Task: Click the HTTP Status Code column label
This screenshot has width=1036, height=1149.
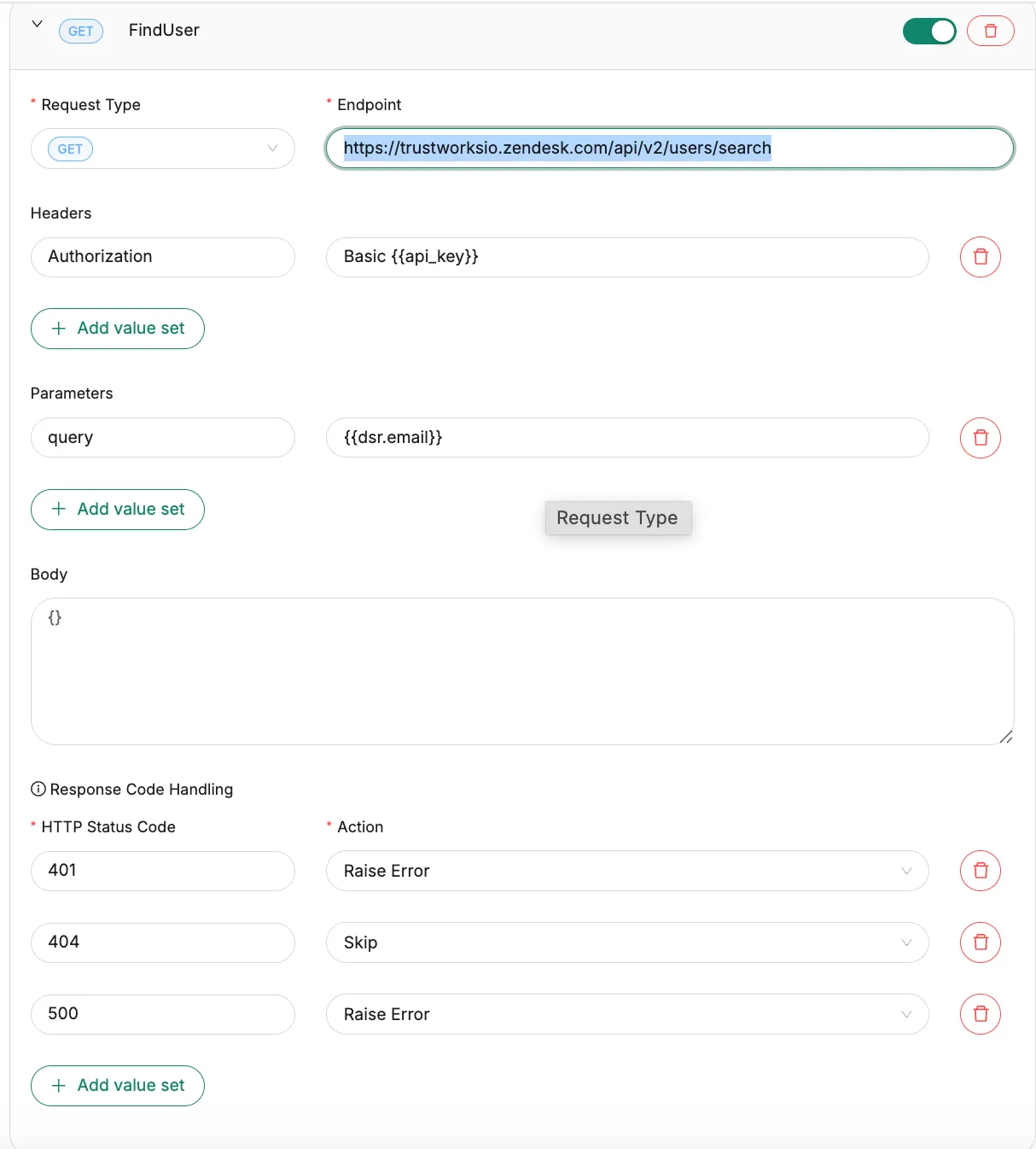Action: coord(108,827)
